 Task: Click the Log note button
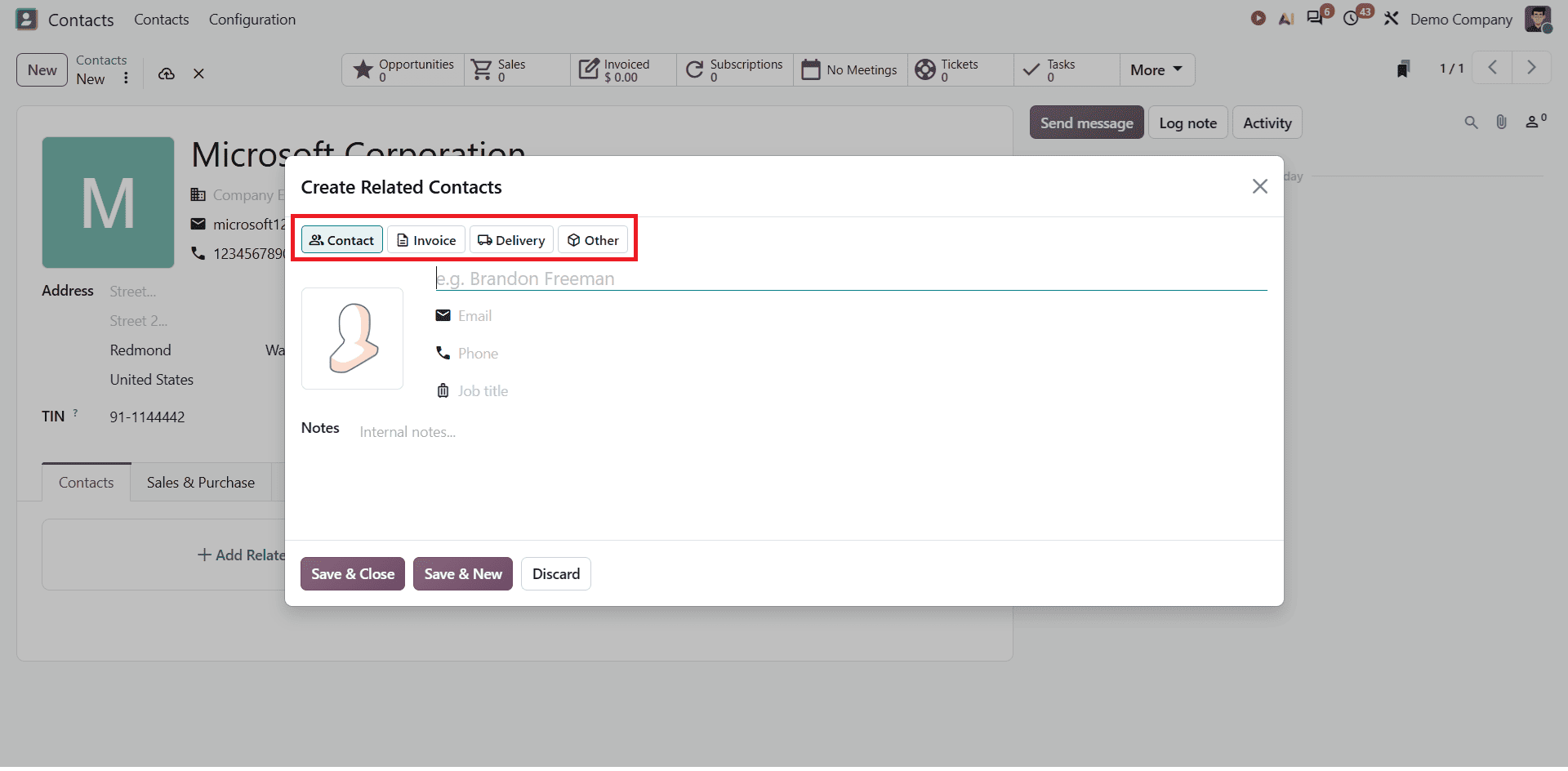(x=1187, y=123)
